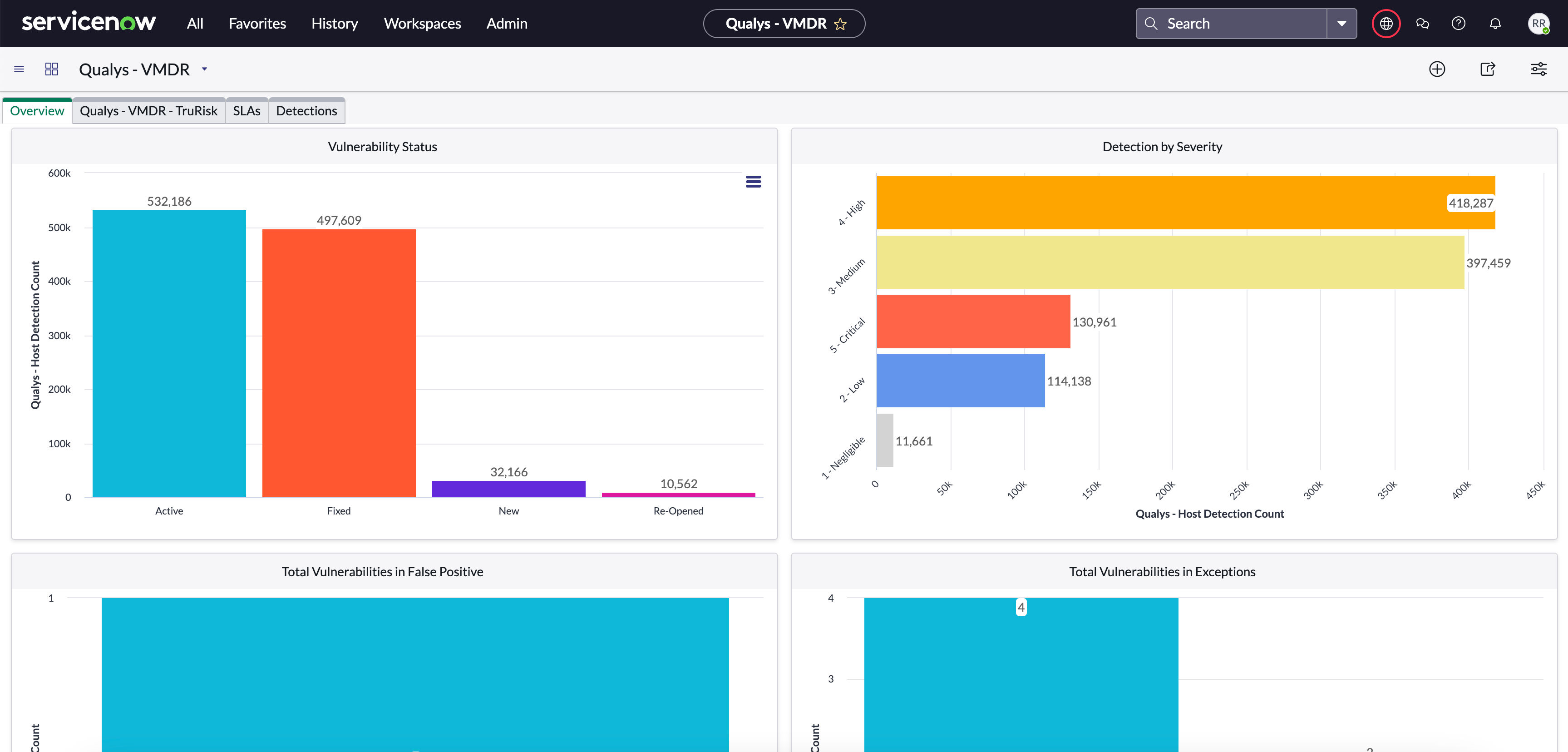This screenshot has width=1568, height=752.
Task: Click the share dashboard icon
Action: (1487, 69)
